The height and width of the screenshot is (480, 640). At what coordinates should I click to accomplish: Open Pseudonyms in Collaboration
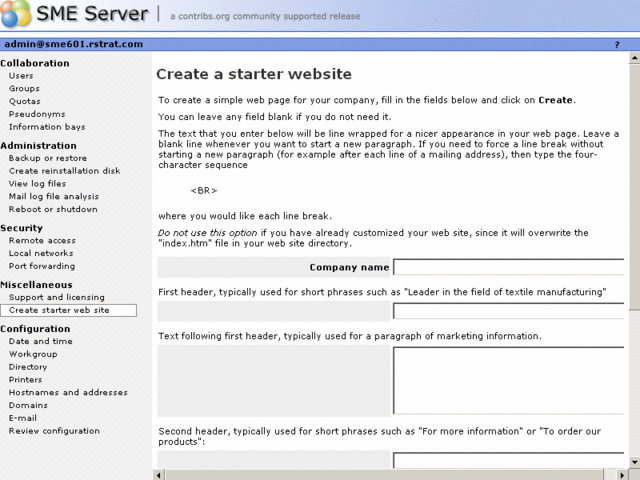pos(37,114)
